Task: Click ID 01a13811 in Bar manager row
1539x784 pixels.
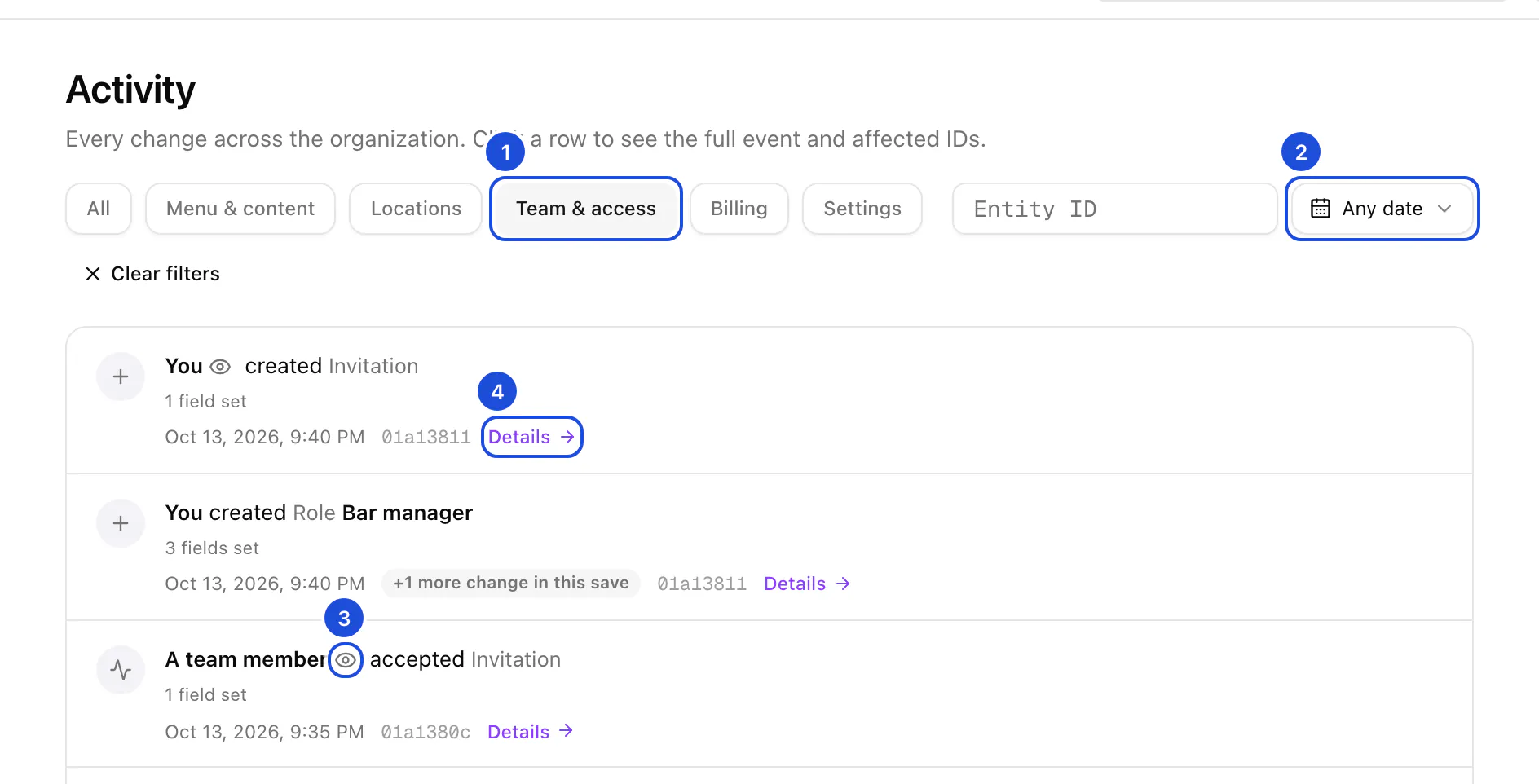Action: pyautogui.click(x=702, y=584)
